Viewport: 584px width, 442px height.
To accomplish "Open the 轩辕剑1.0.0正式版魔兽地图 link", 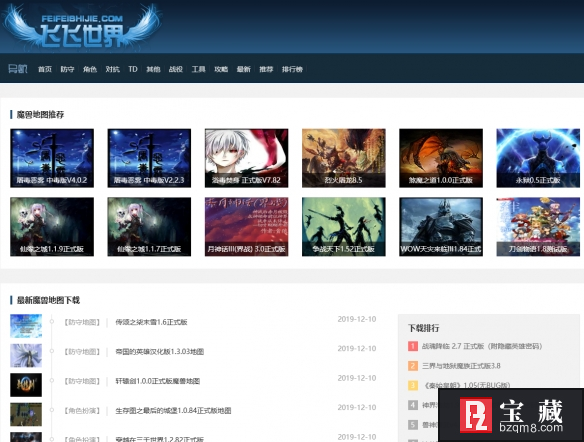I will pyautogui.click(x=158, y=381).
